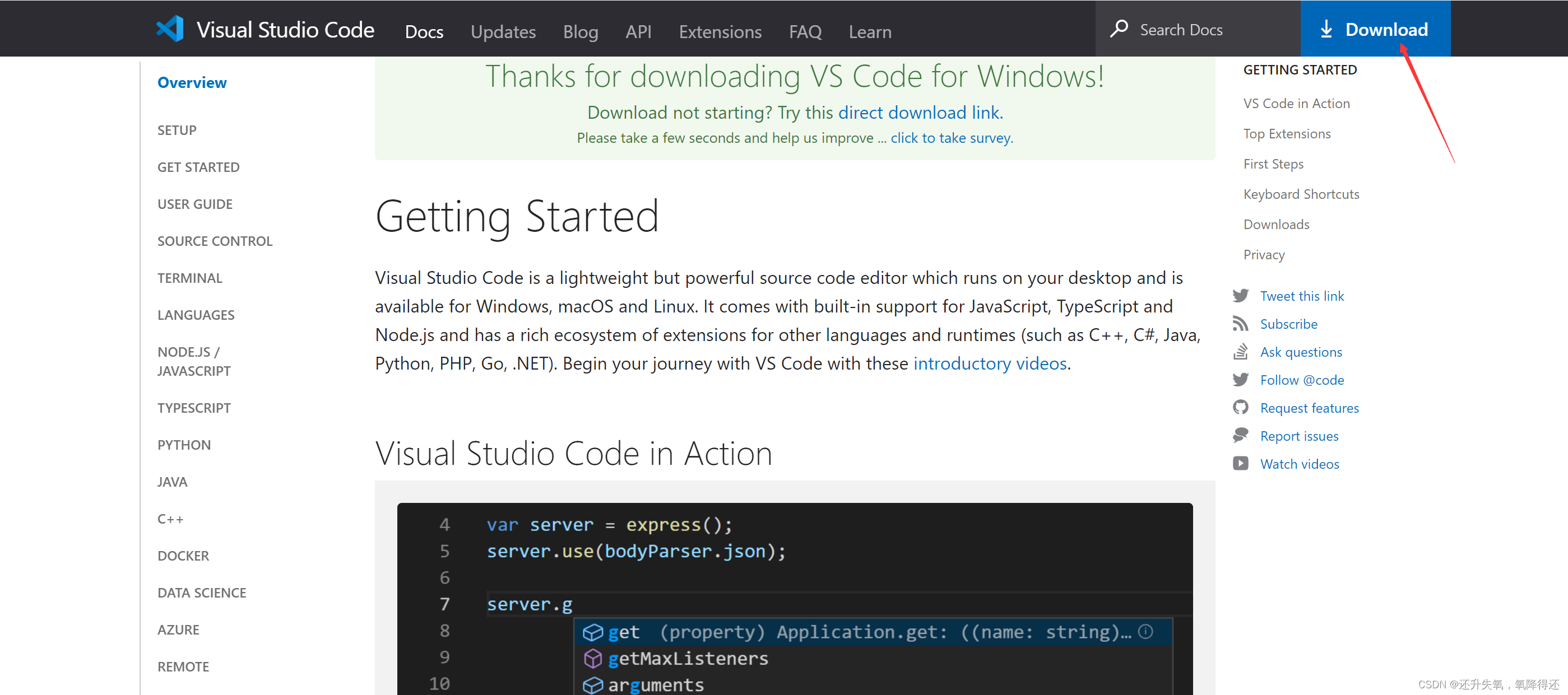This screenshot has width=1568, height=695.
Task: Jump to VS Code in Action section
Action: point(1297,104)
